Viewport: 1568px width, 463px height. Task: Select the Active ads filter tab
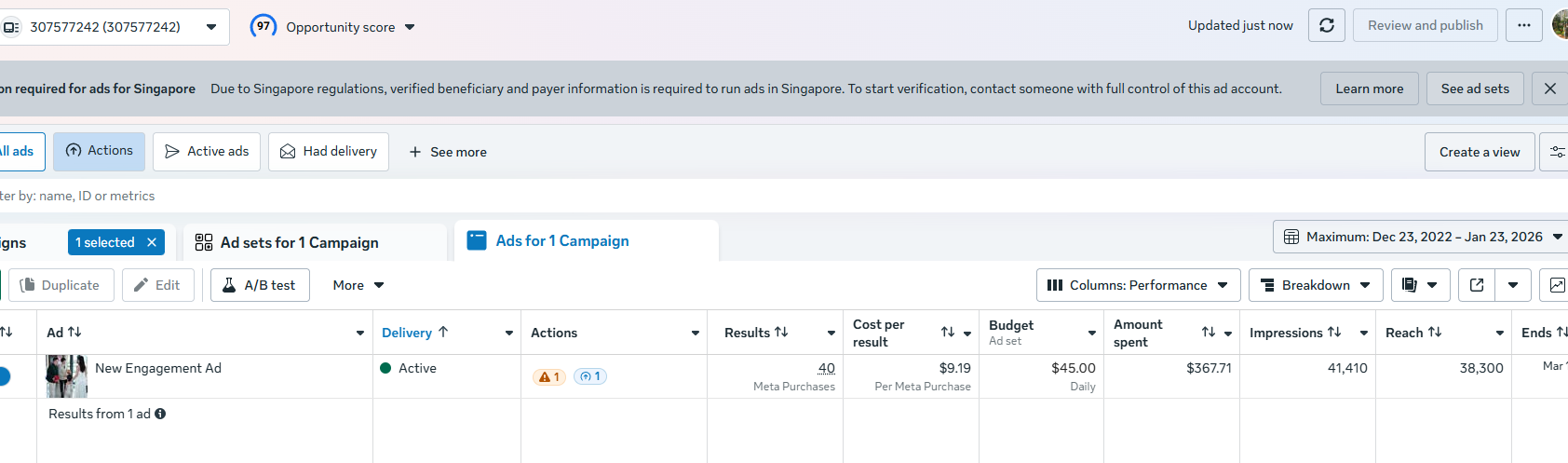207,152
